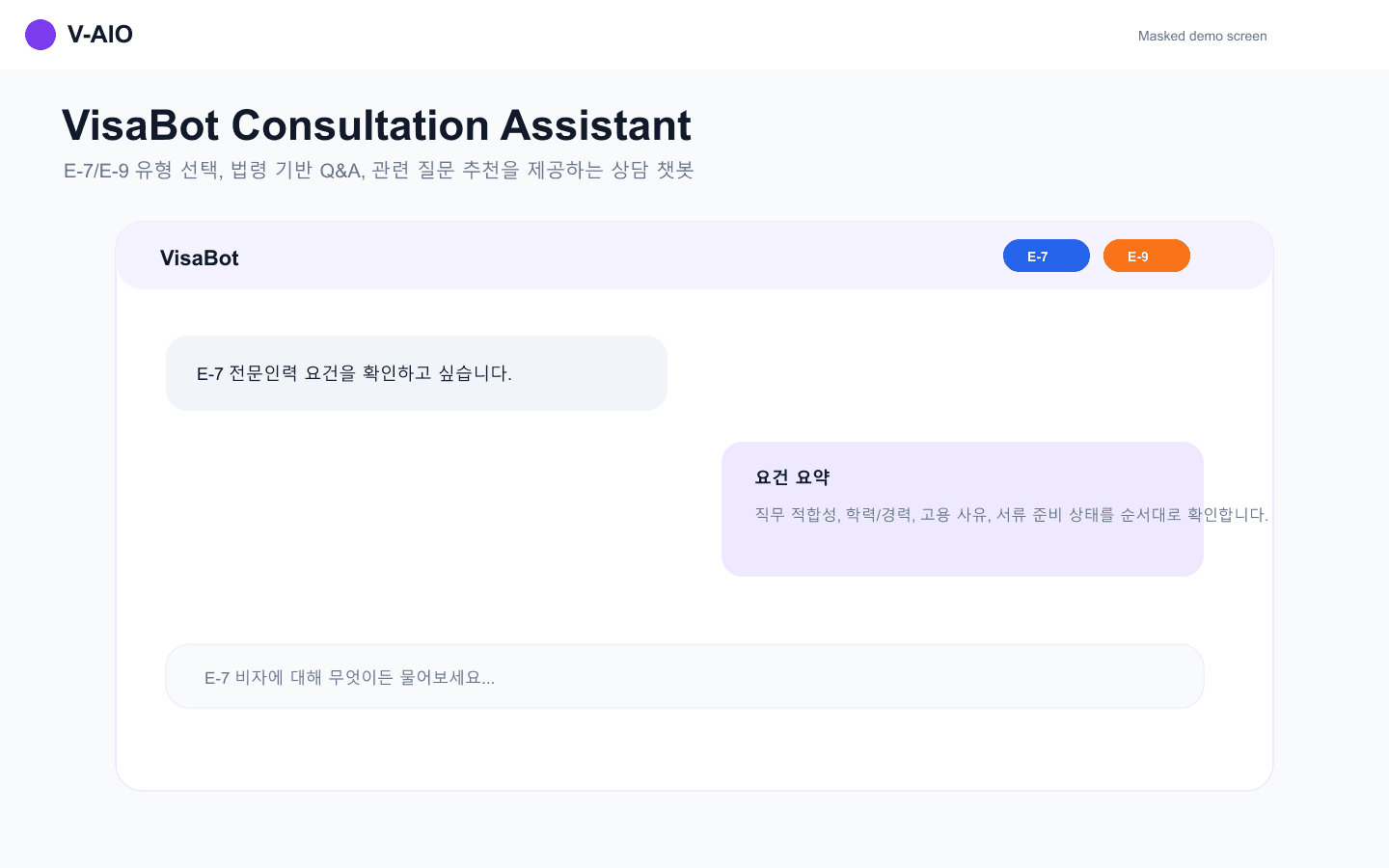Click the Masked demo screen label
1389x868 pixels.
tap(1202, 36)
